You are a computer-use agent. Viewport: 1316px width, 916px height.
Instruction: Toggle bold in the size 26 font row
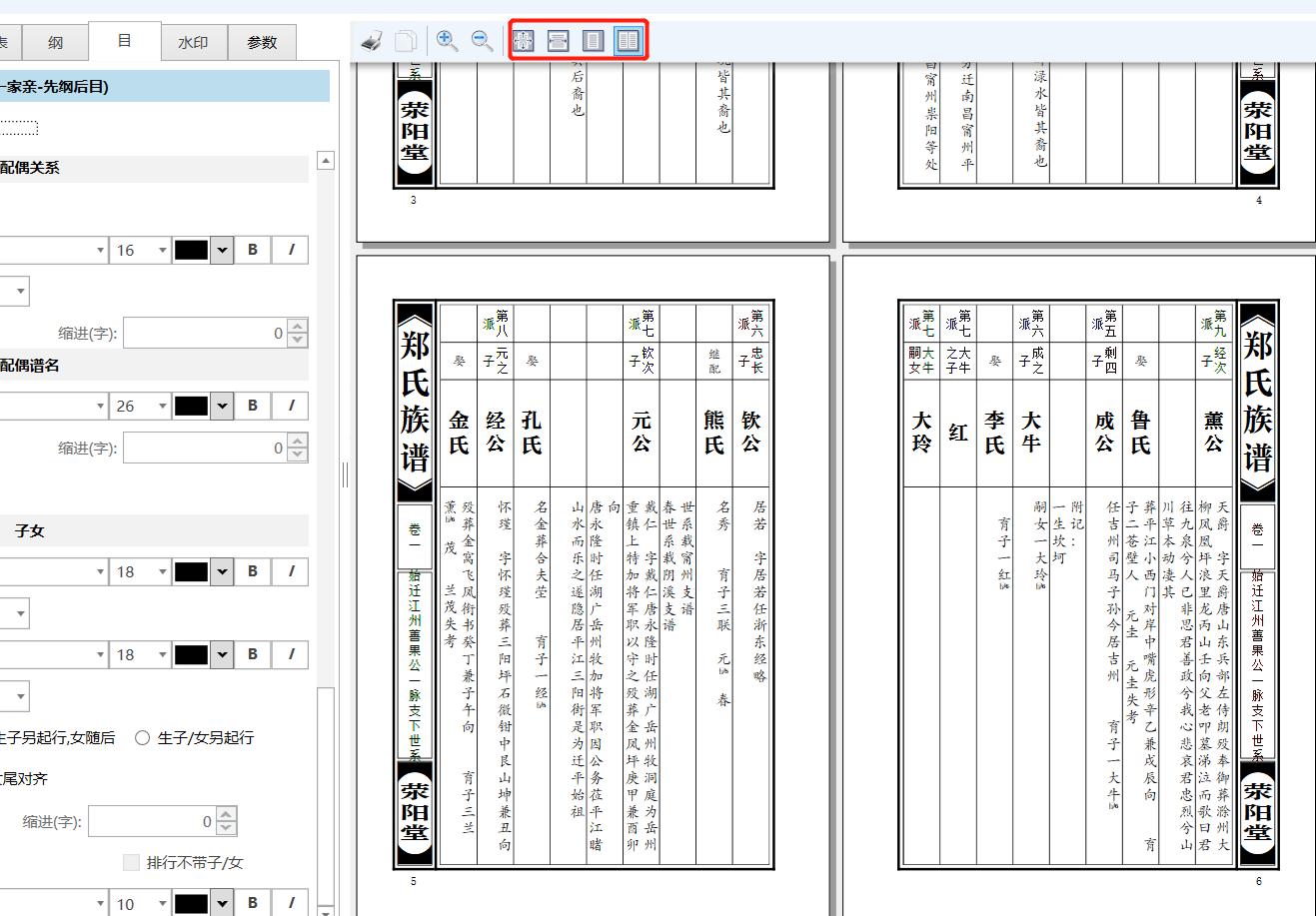(253, 406)
